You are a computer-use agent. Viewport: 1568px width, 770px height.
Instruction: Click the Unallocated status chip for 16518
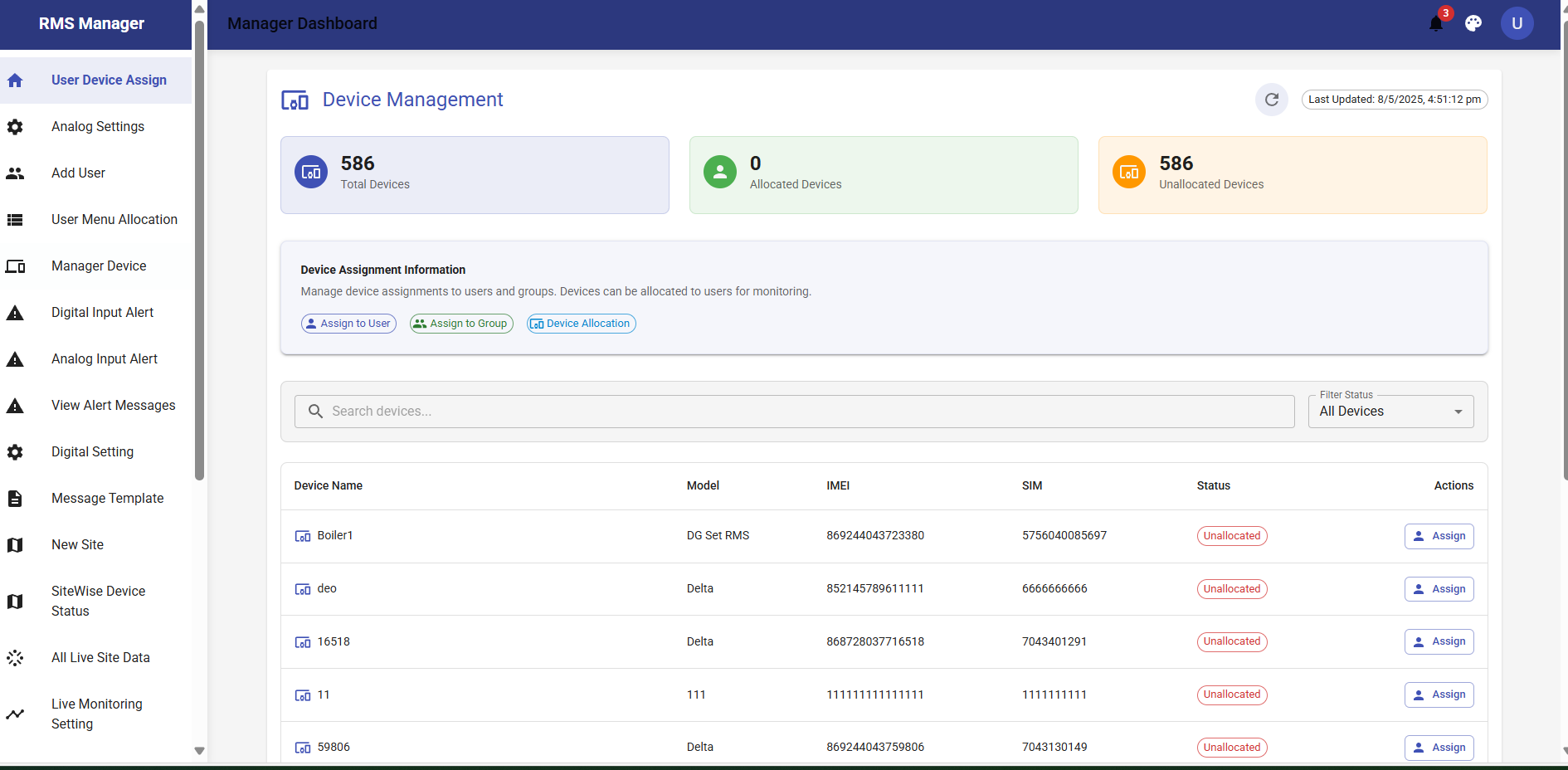click(1232, 641)
